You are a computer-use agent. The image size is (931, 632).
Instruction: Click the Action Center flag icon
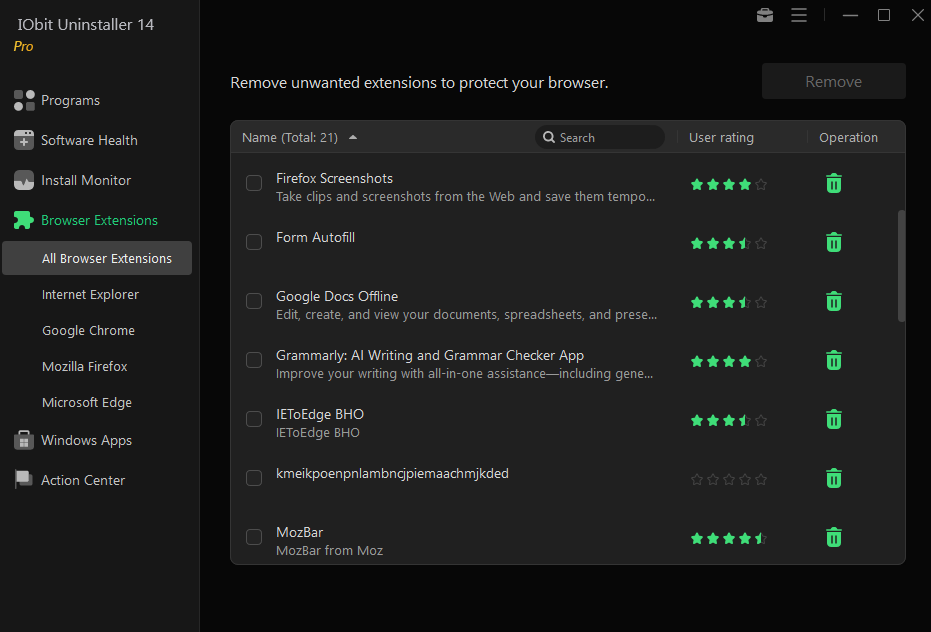coord(24,479)
